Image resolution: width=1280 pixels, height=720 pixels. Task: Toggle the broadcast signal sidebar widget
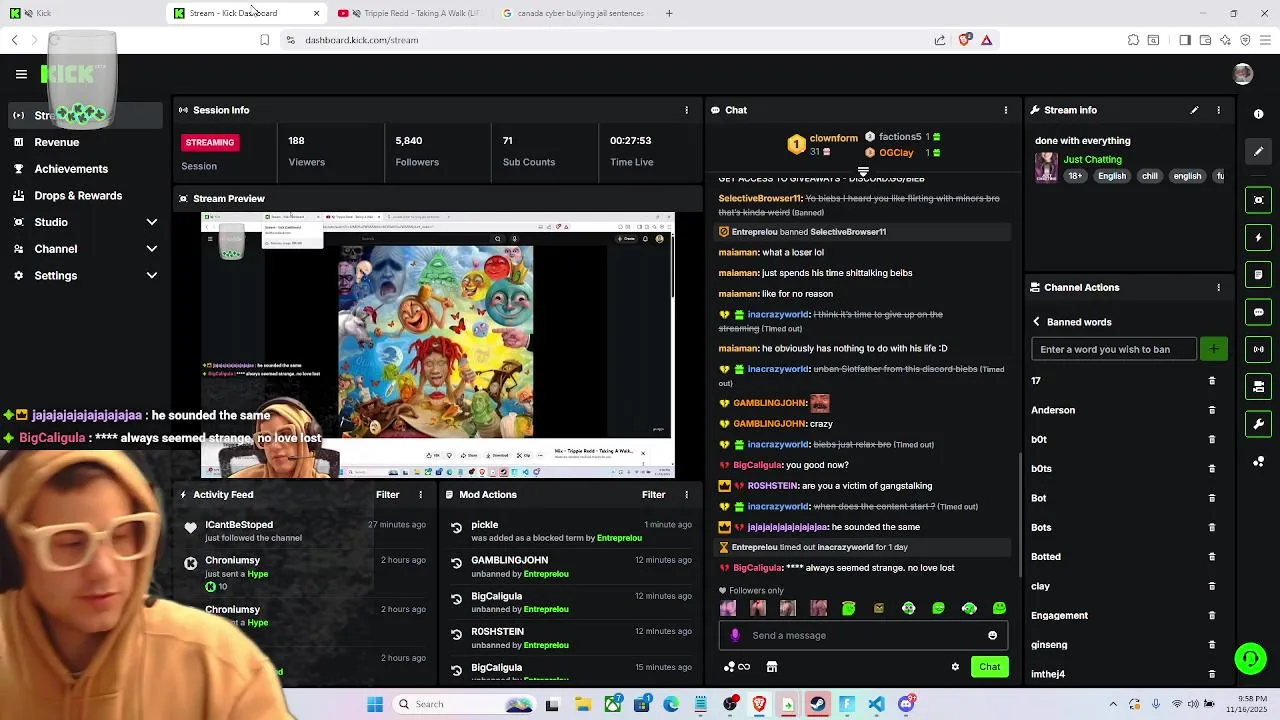tap(1259, 349)
